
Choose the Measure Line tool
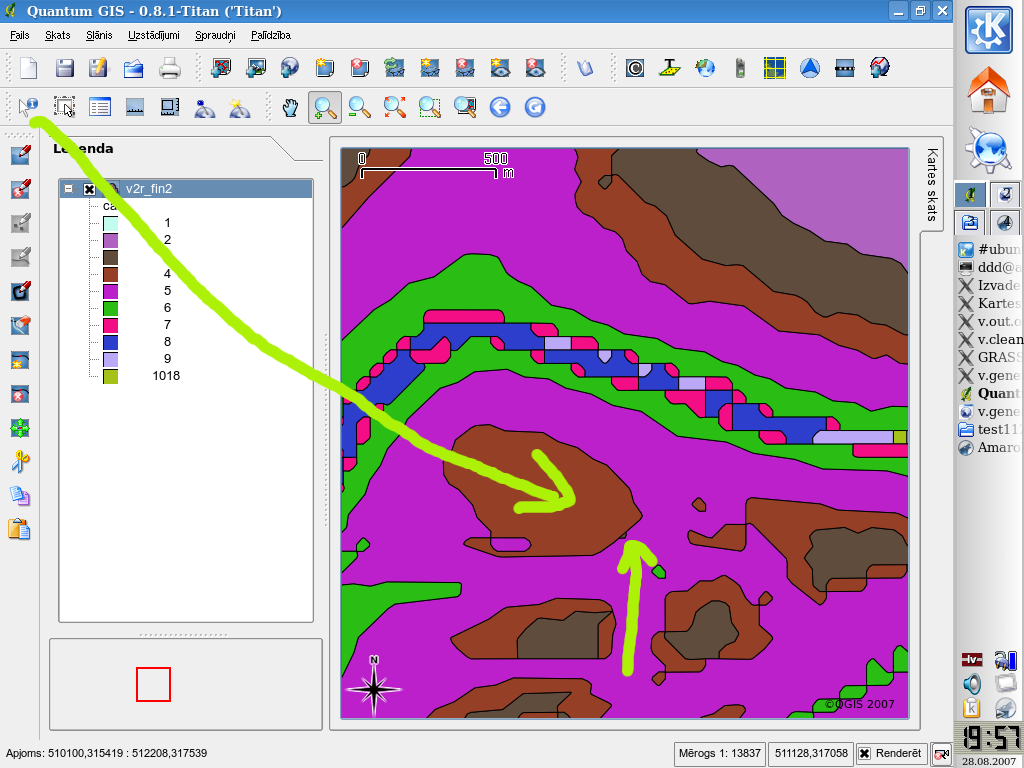coord(135,107)
